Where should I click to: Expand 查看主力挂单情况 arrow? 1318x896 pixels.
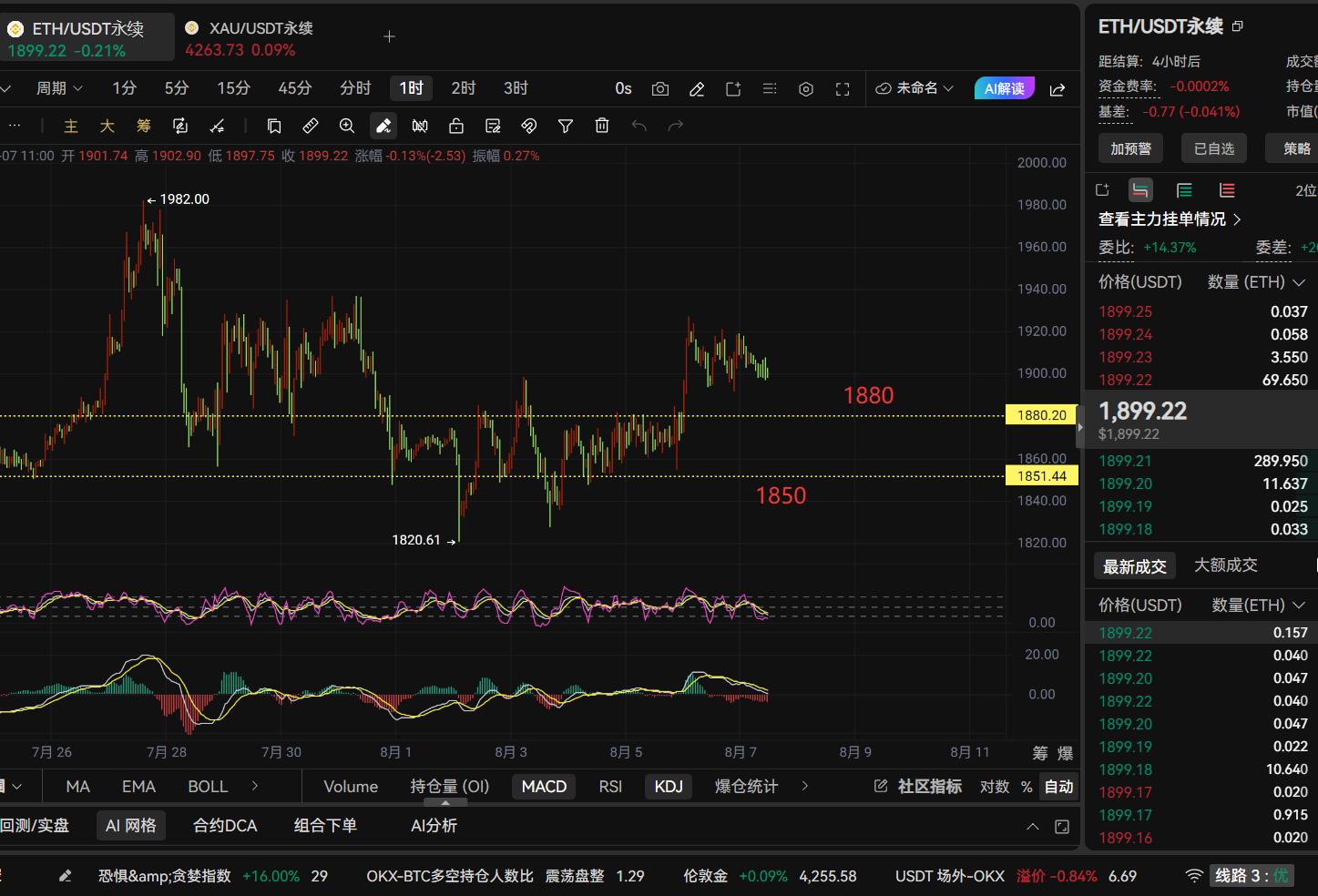[x=1237, y=219]
